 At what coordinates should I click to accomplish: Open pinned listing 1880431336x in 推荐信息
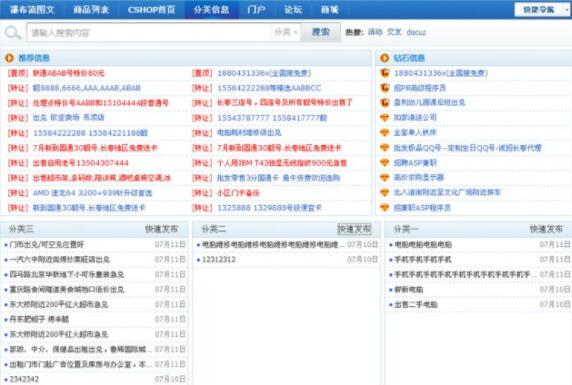264,73
